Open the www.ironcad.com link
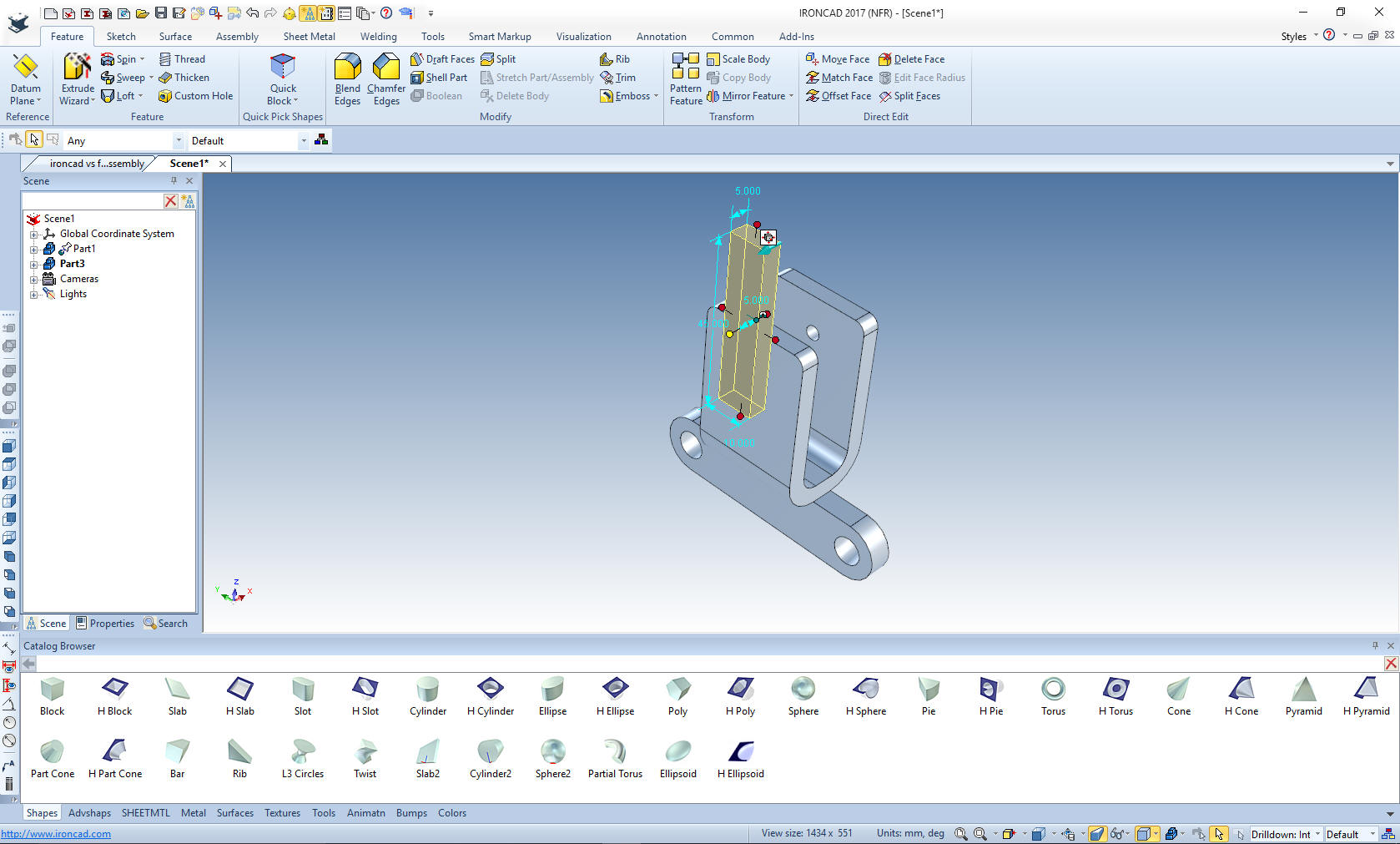 [x=56, y=834]
